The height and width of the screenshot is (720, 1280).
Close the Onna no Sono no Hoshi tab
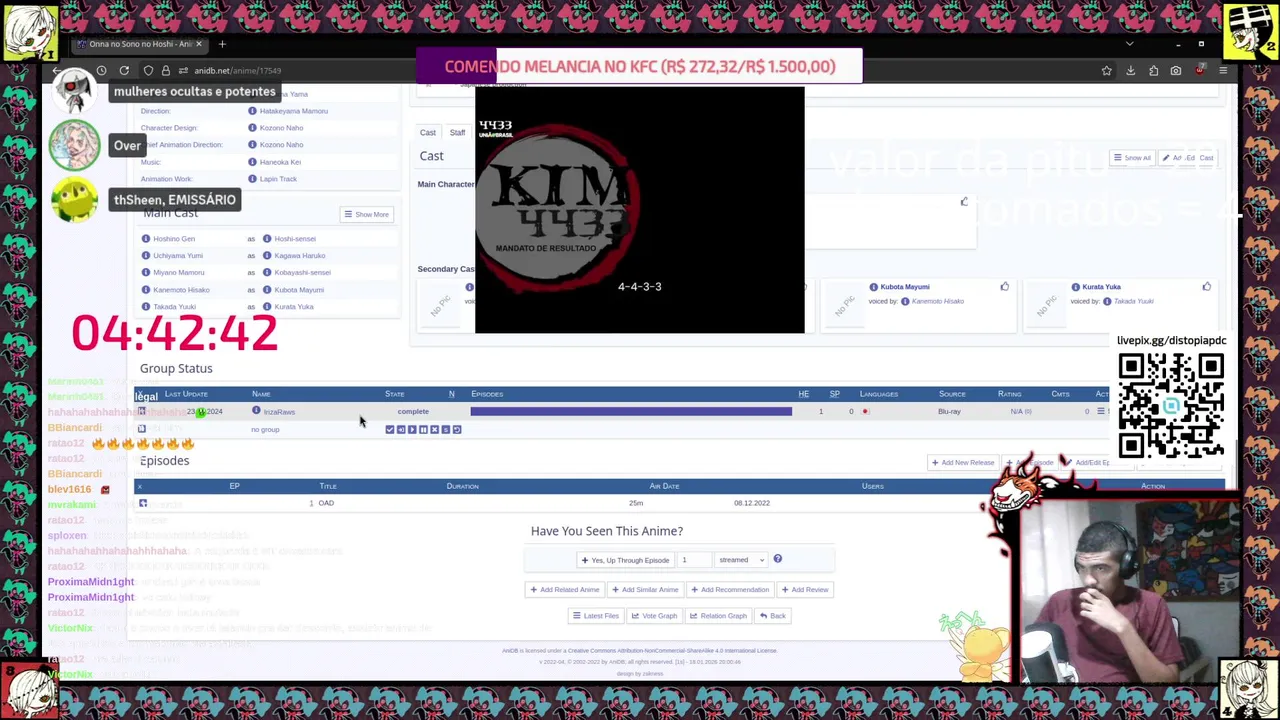[198, 44]
